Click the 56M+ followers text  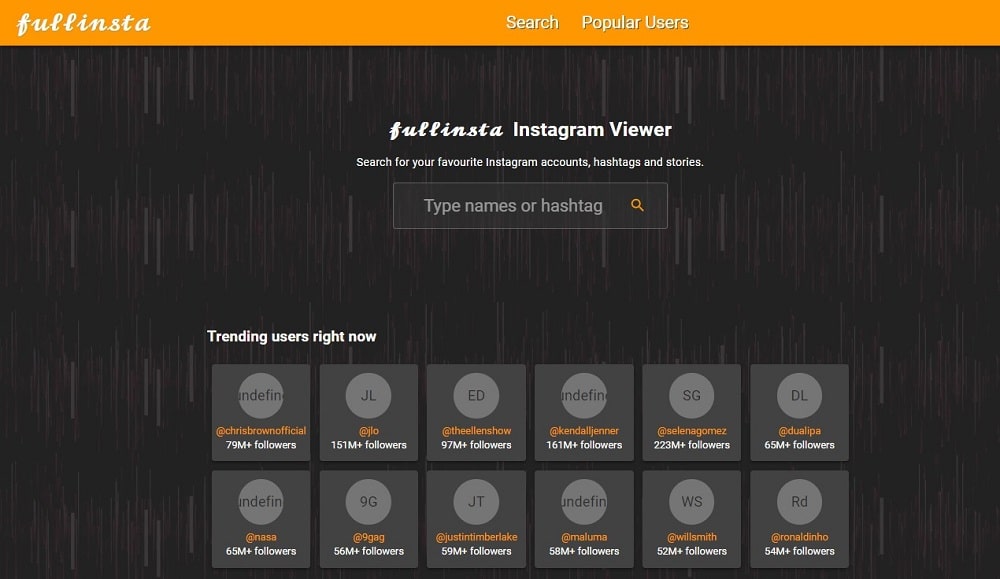tap(369, 551)
